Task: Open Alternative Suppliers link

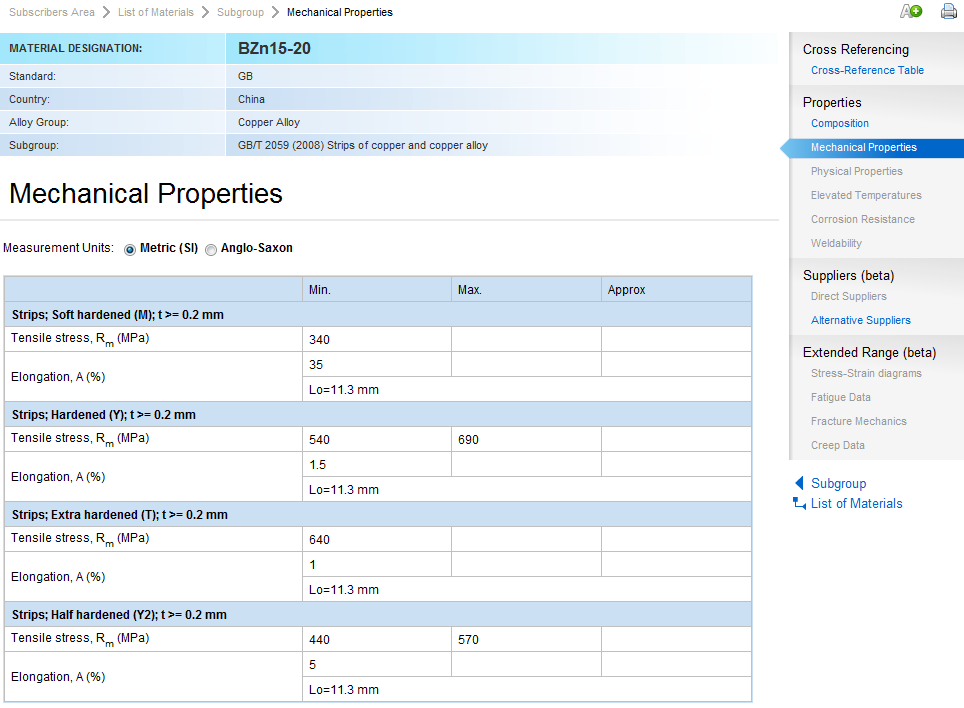Action: (x=860, y=320)
